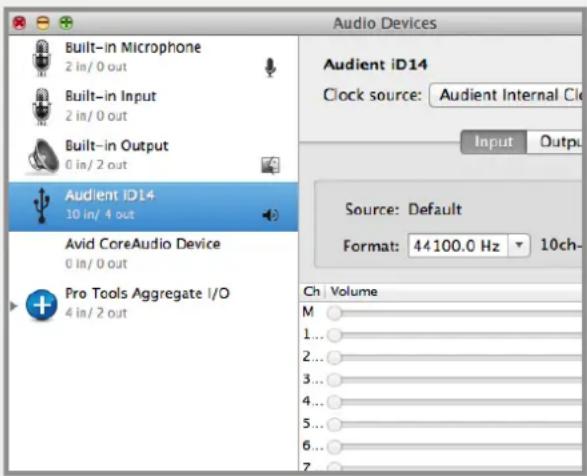Click the Built-in Input microphone icon
This screenshot has width=587, height=476.
point(42,107)
